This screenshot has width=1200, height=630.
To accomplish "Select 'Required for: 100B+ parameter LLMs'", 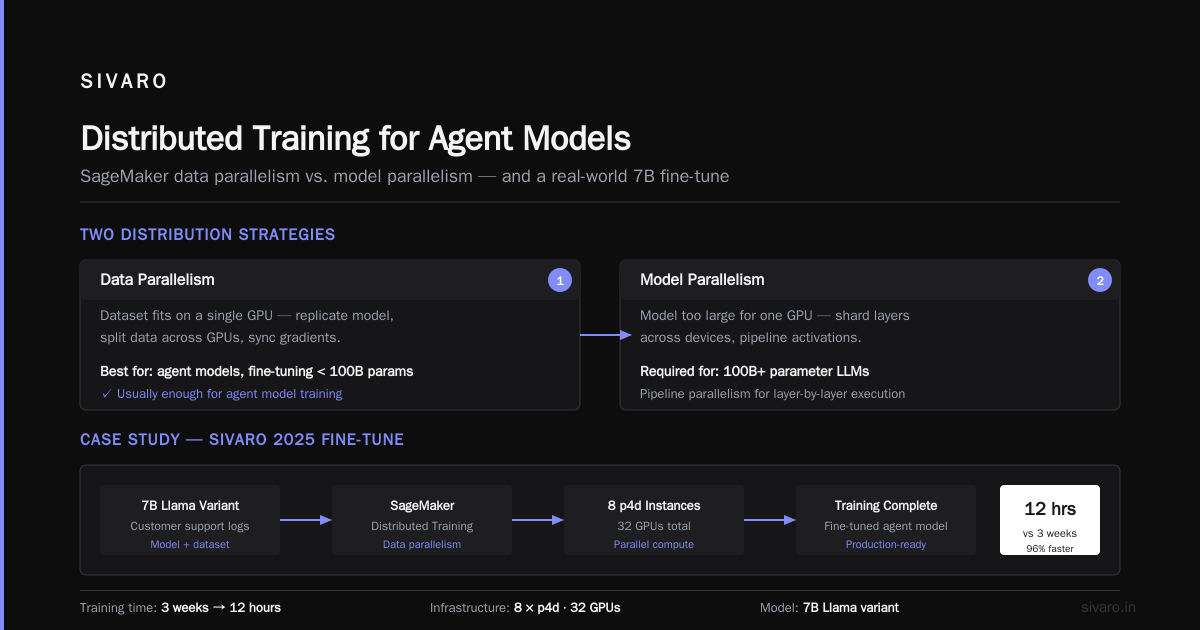I will pyautogui.click(x=755, y=371).
